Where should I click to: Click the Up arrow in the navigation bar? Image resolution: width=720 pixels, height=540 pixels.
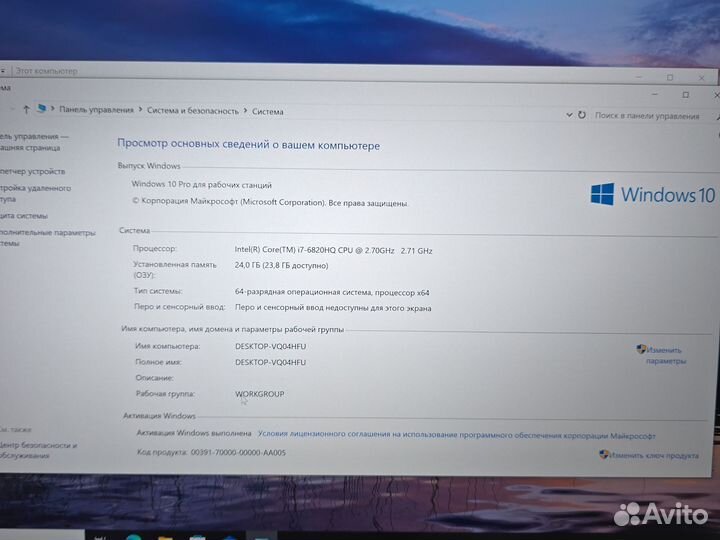(26, 109)
